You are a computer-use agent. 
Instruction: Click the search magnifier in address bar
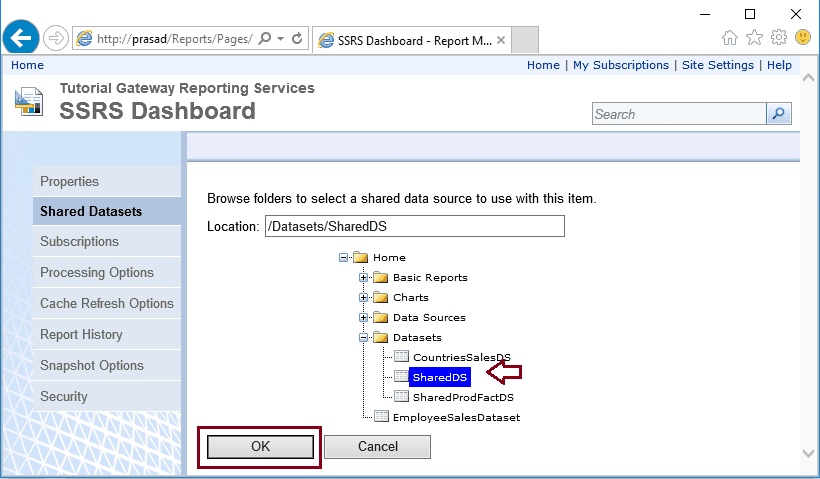[x=265, y=39]
